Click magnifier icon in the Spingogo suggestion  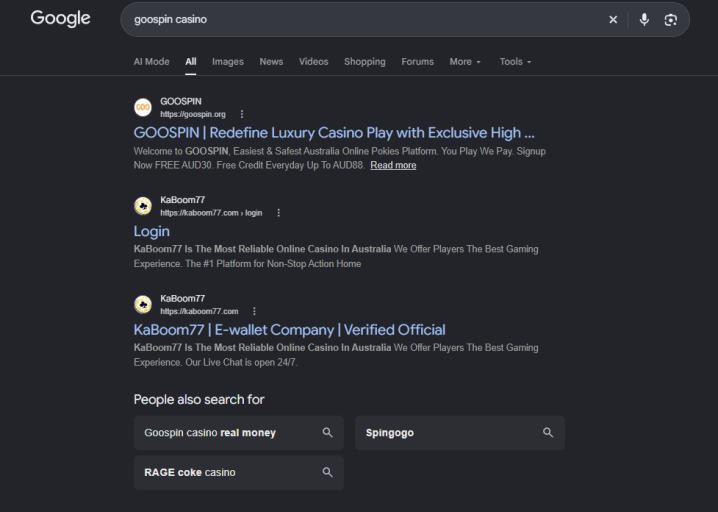(x=548, y=432)
